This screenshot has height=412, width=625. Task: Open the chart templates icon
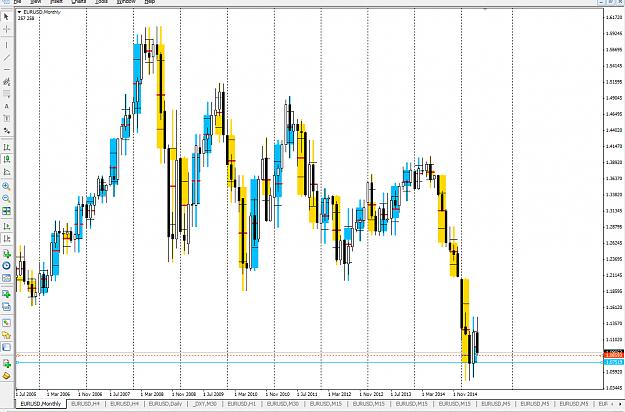click(6, 278)
